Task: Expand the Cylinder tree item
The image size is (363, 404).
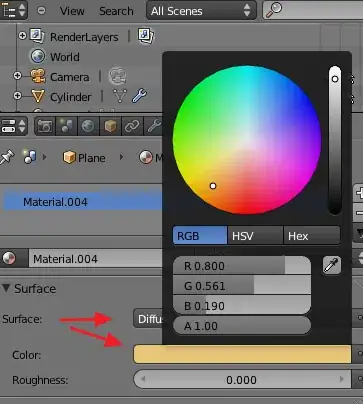Action: coord(17,96)
